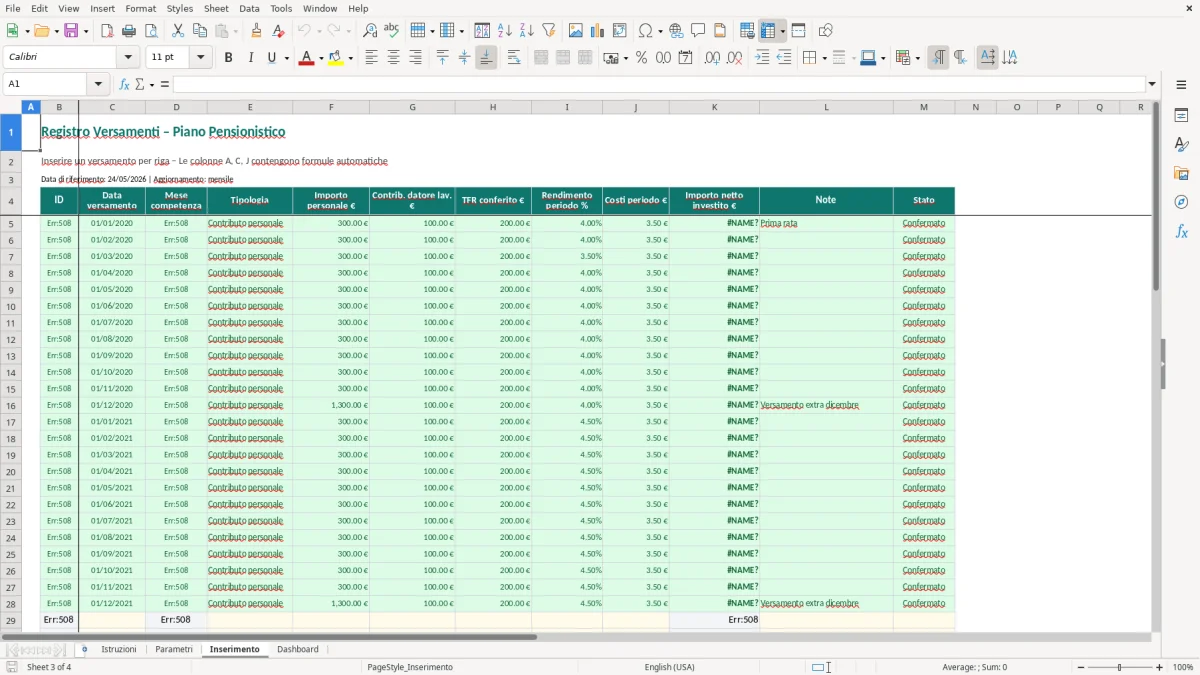Open background color dropdown arrow

tap(351, 58)
